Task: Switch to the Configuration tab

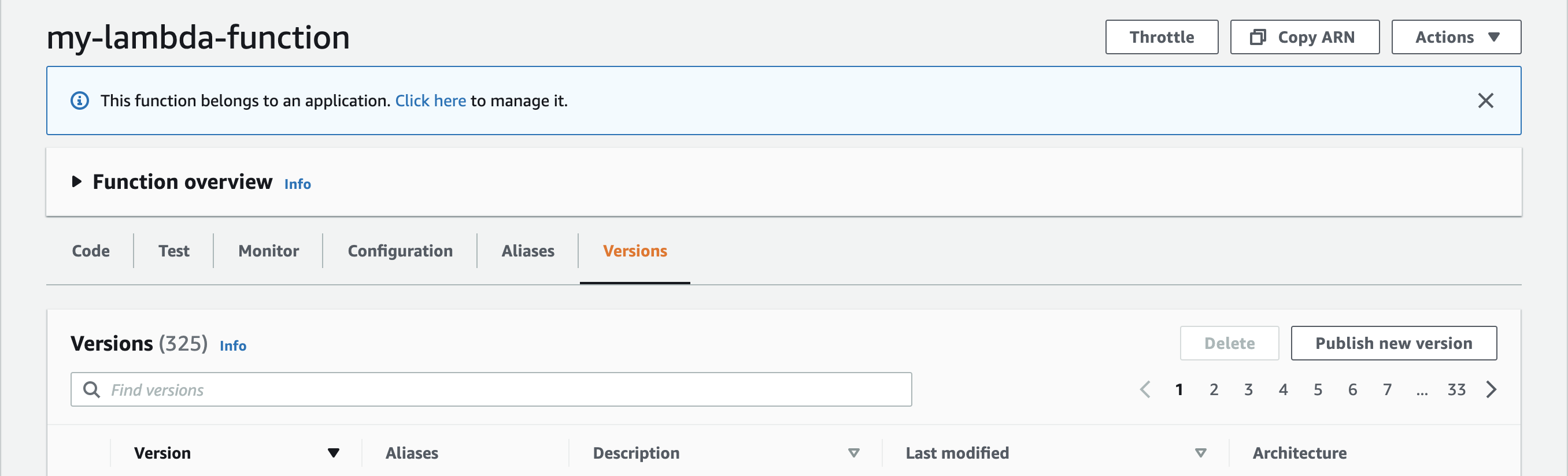Action: click(400, 251)
